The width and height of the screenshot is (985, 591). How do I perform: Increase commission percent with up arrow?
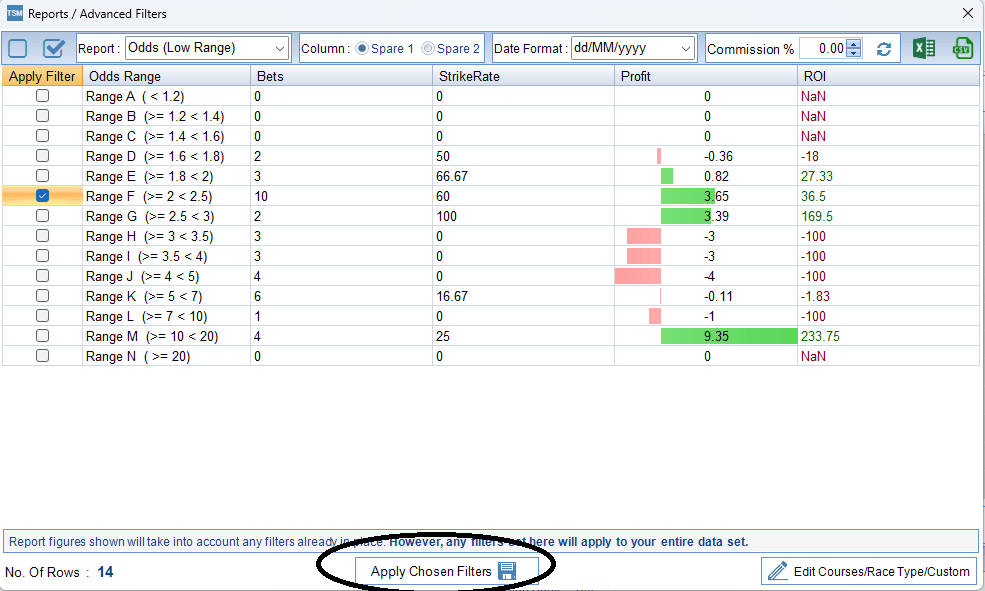(853, 43)
